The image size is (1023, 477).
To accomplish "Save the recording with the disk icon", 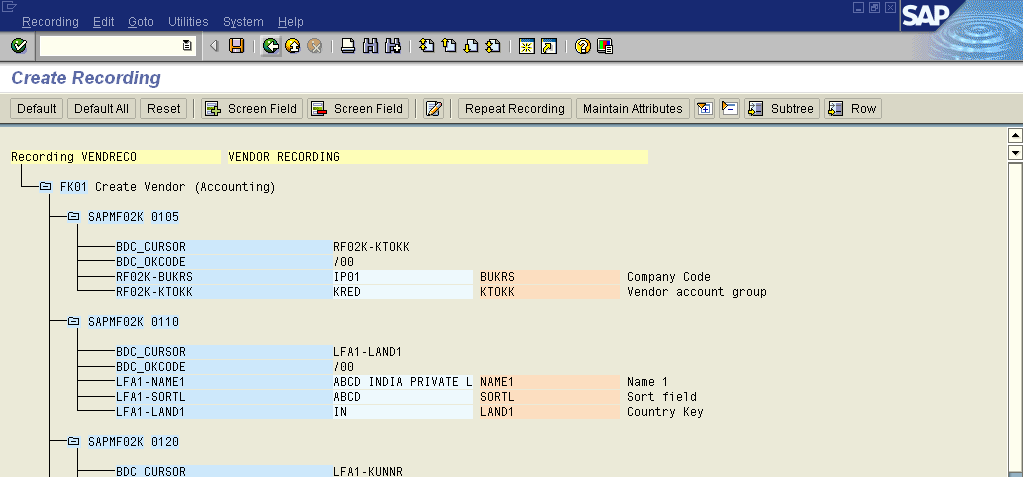I will pos(237,46).
